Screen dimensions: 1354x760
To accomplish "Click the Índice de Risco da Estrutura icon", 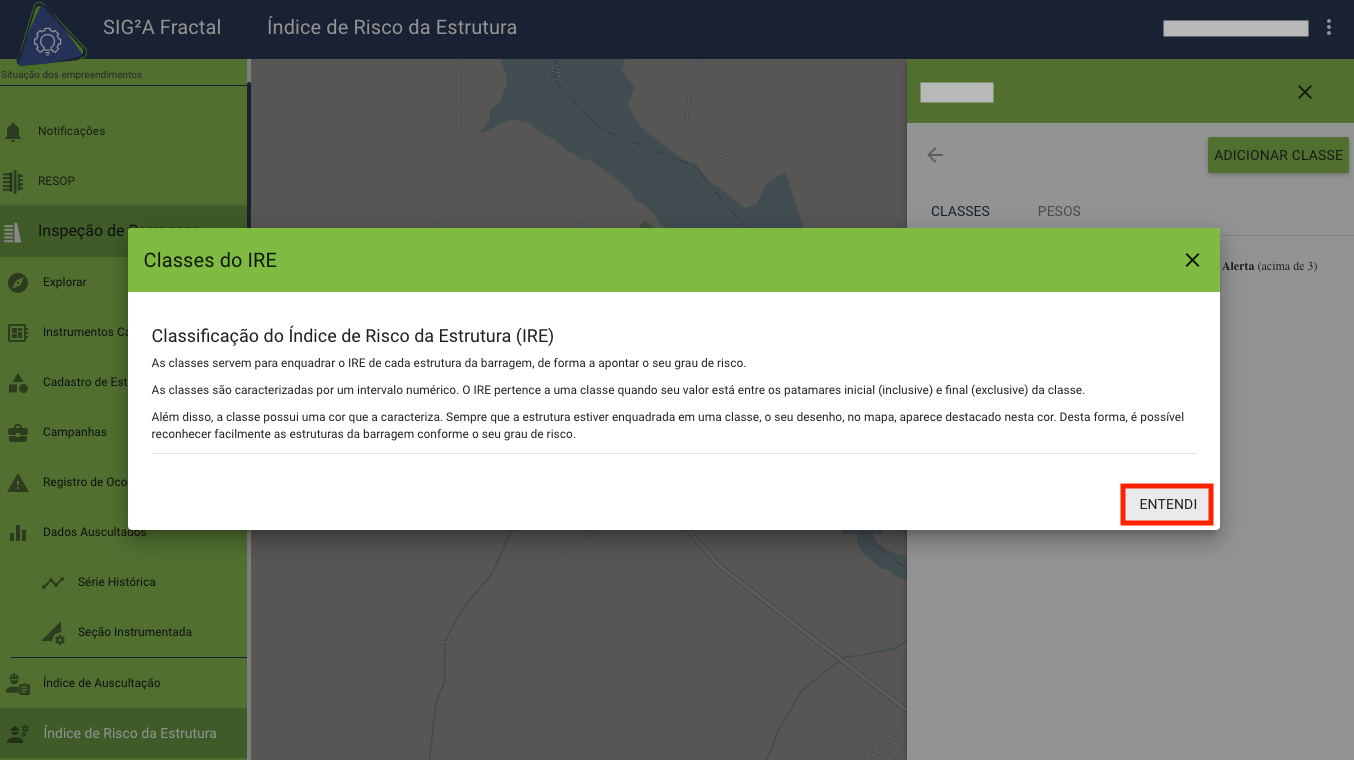I will point(18,733).
